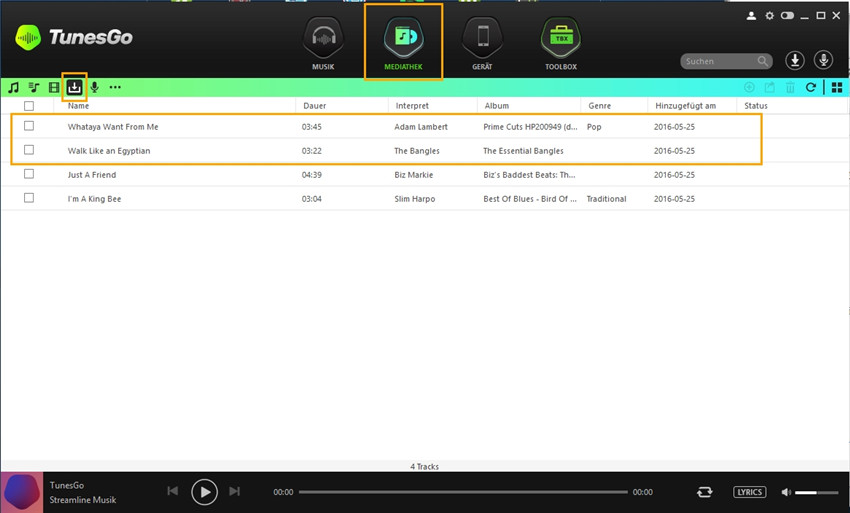Image resolution: width=850 pixels, height=513 pixels.
Task: Switch to grid view
Action: 837,87
